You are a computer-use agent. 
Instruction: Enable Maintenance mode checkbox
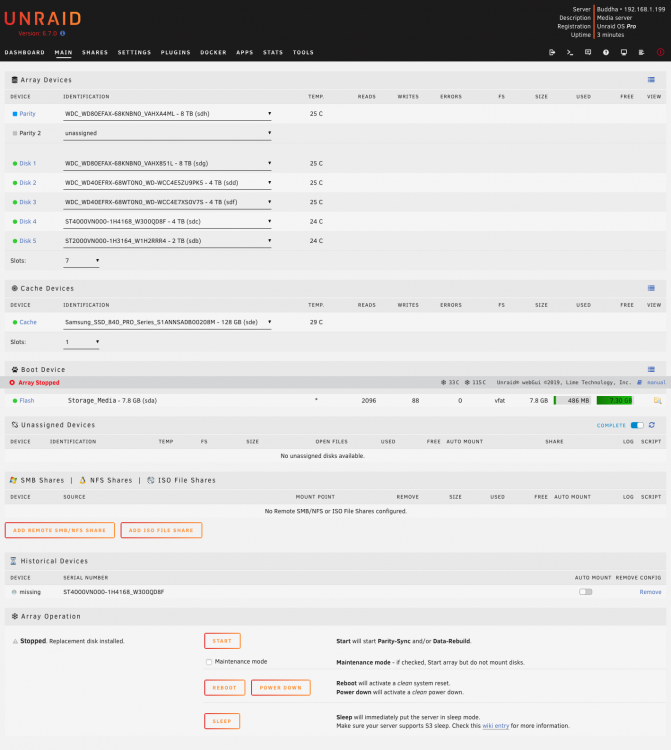[x=209, y=662]
